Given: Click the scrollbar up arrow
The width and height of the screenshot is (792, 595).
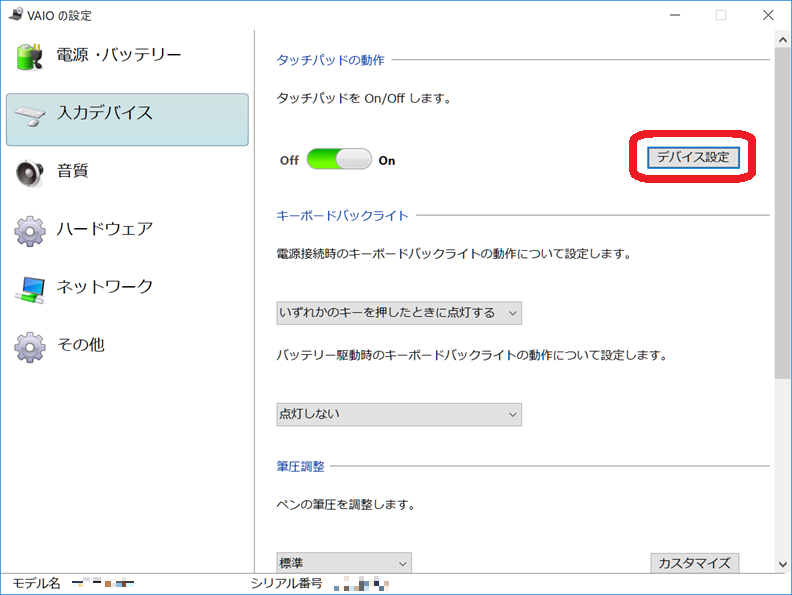Looking at the screenshot, I should pos(782,39).
